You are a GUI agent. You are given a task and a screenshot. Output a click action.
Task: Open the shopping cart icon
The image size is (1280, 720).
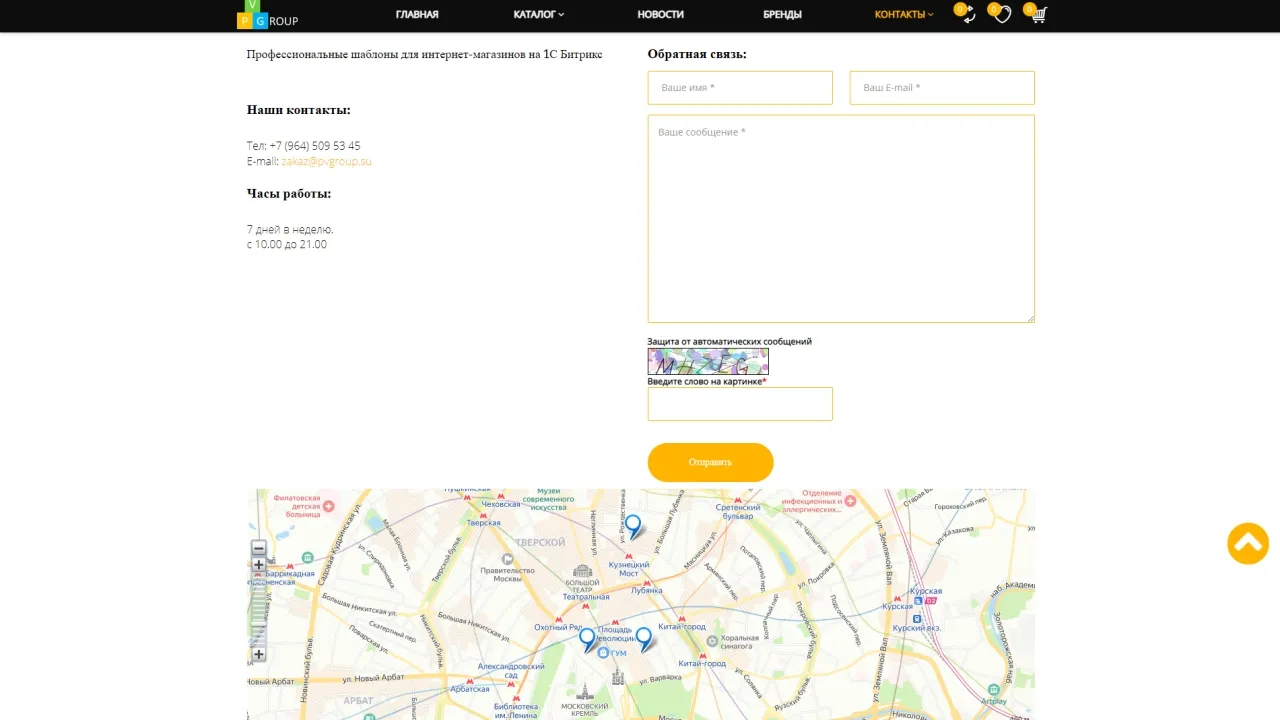coord(1038,15)
